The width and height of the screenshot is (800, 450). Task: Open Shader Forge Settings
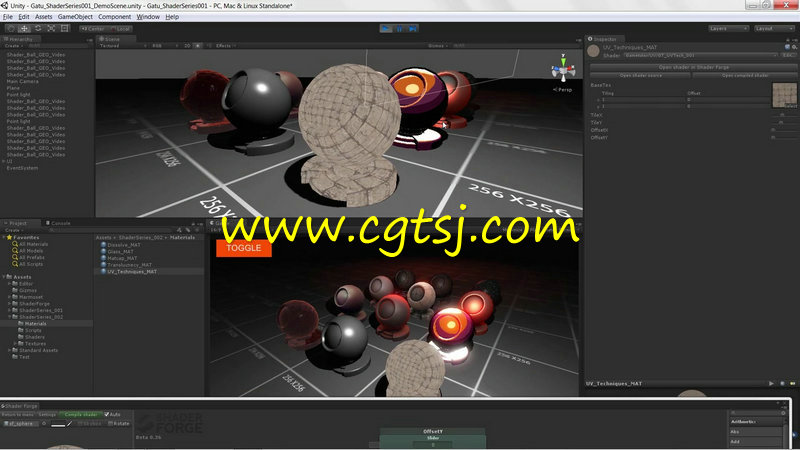47,414
